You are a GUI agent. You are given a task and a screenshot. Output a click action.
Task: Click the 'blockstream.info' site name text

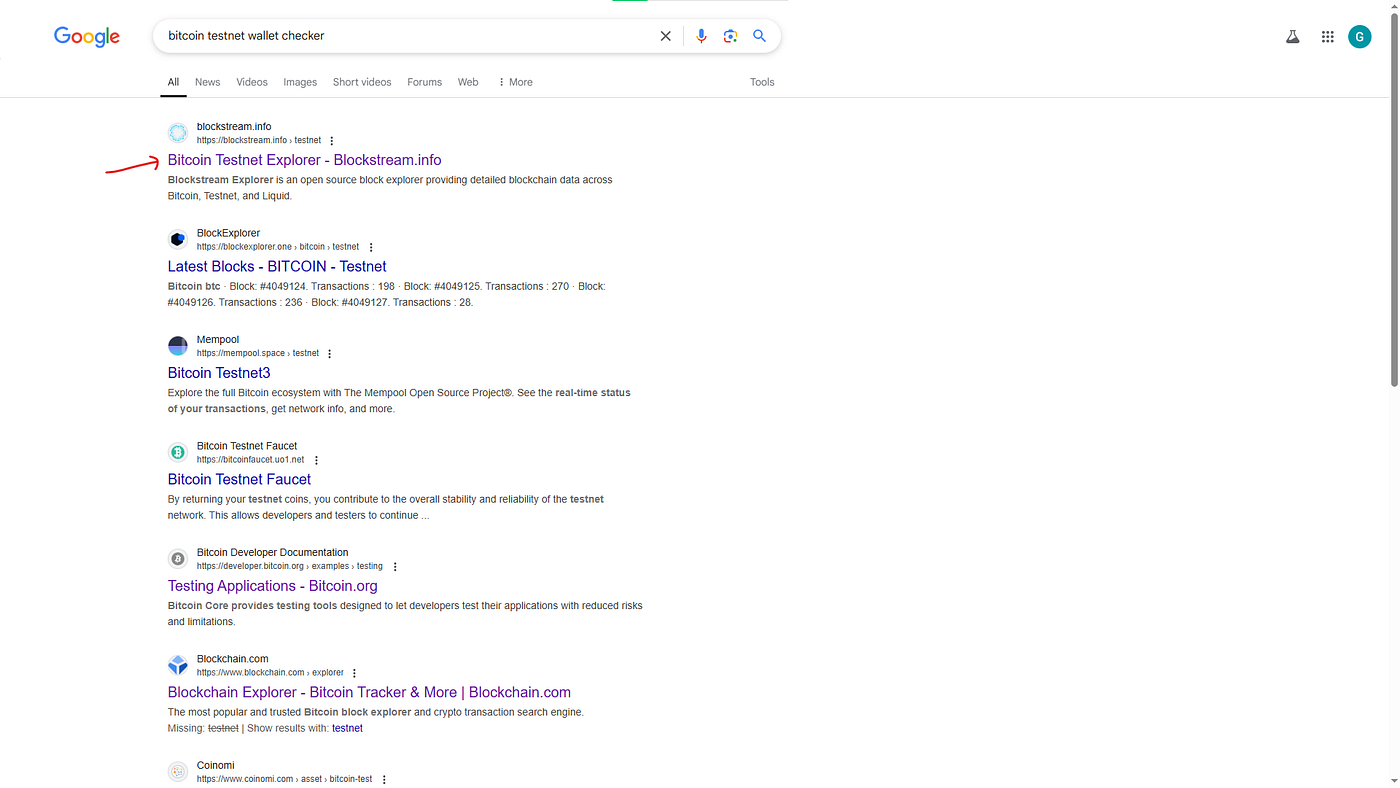pyautogui.click(x=234, y=127)
